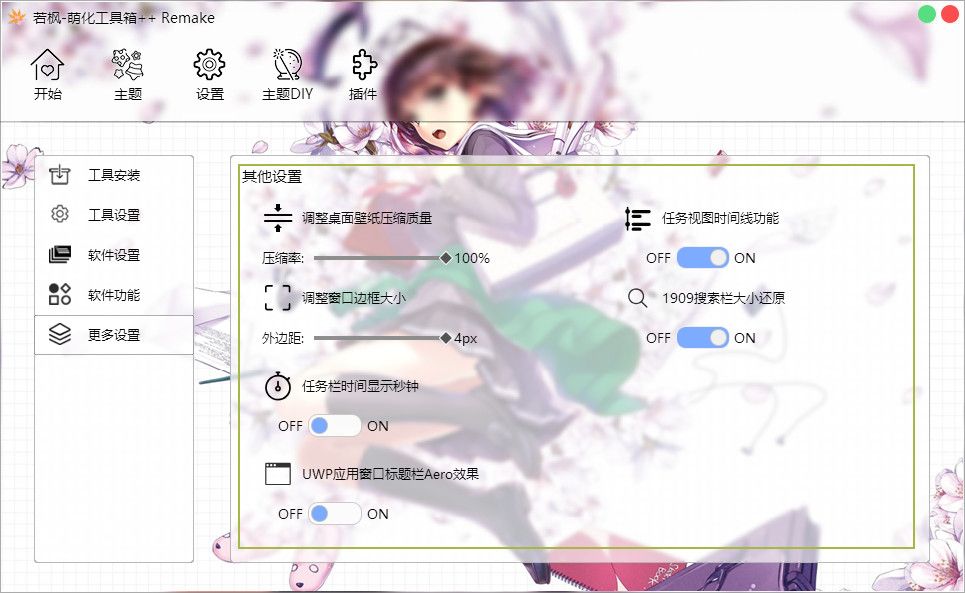
Task: Click the green circle window button
Action: point(927,14)
